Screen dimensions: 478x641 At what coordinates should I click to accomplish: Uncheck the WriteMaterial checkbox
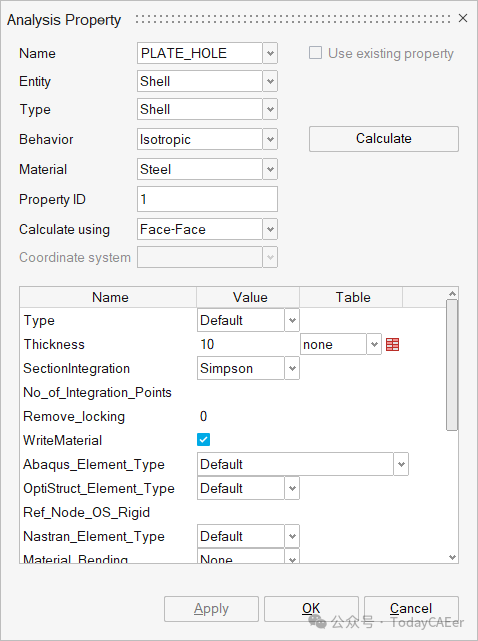203,440
